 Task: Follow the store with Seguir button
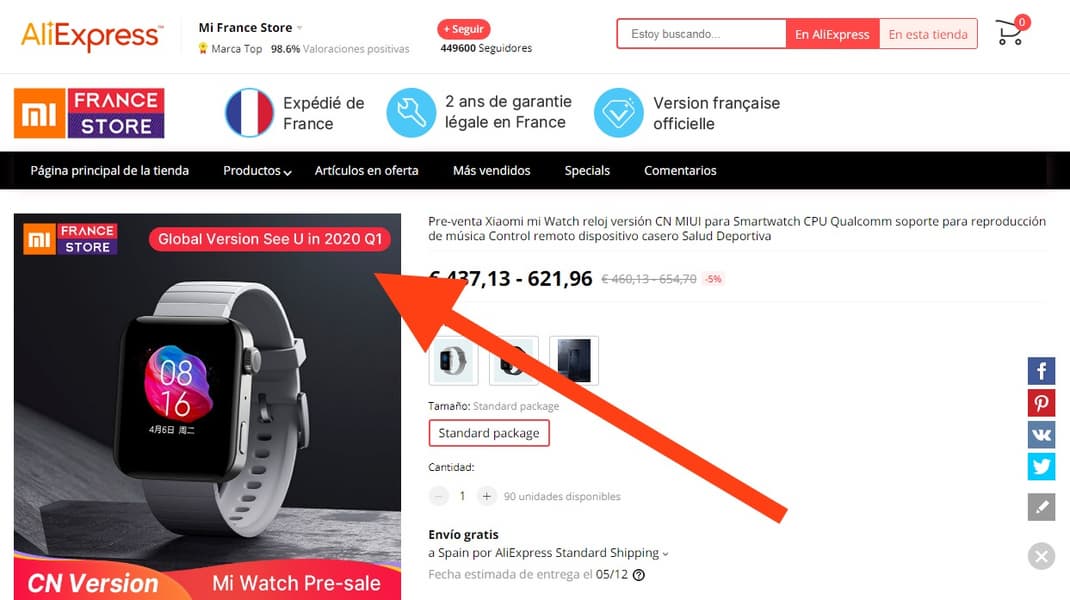464,29
